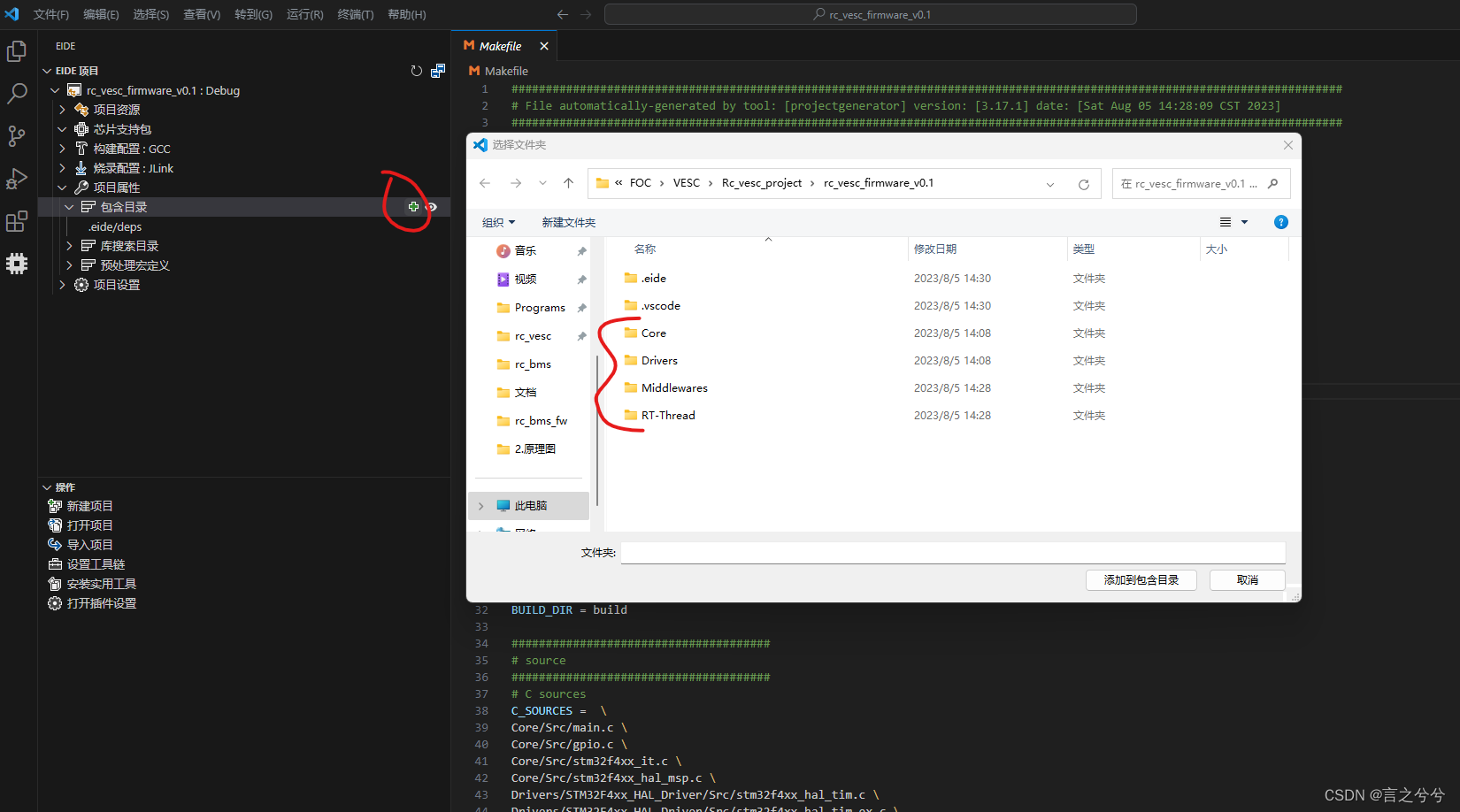This screenshot has height=812, width=1460.
Task: Unpin the Programs folder shortcut
Action: click(x=581, y=307)
